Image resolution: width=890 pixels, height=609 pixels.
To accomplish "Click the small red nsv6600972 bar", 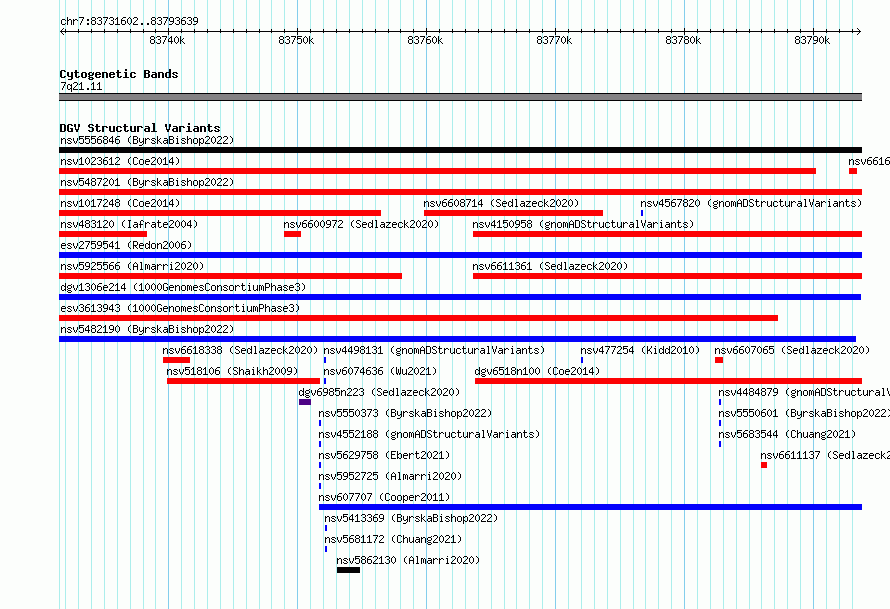I will pos(292,234).
